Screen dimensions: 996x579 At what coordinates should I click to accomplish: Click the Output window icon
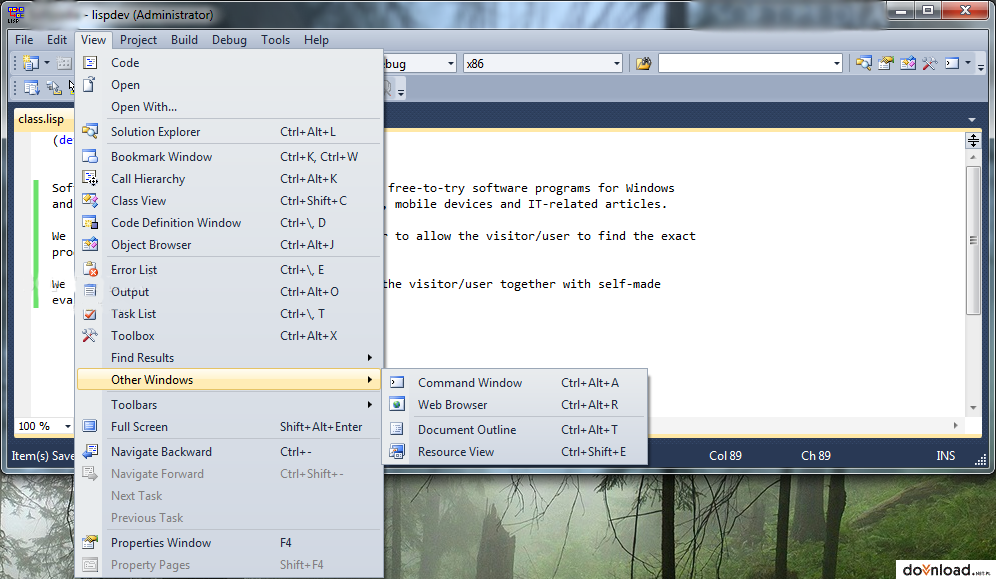point(90,291)
